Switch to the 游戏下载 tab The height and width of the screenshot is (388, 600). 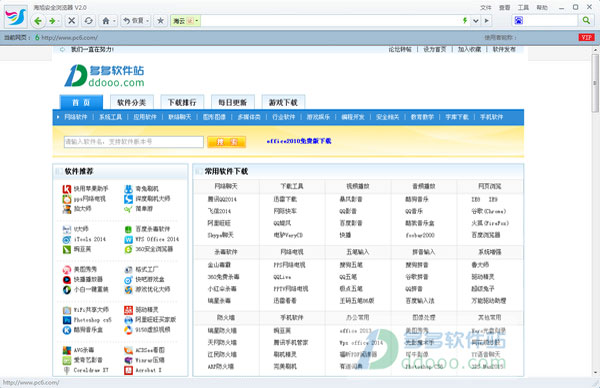[283, 102]
